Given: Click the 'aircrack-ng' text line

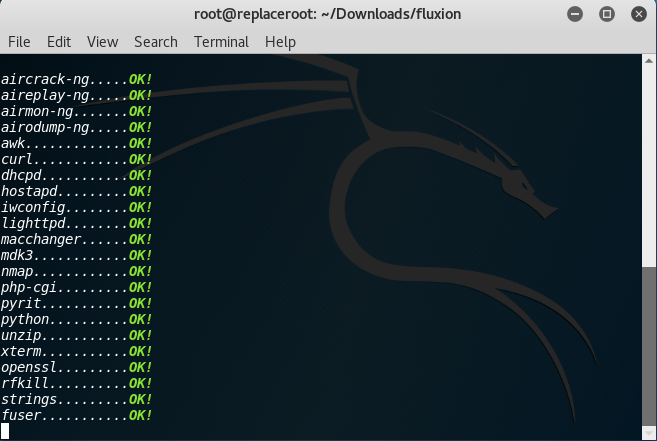Looking at the screenshot, I should tap(76, 79).
